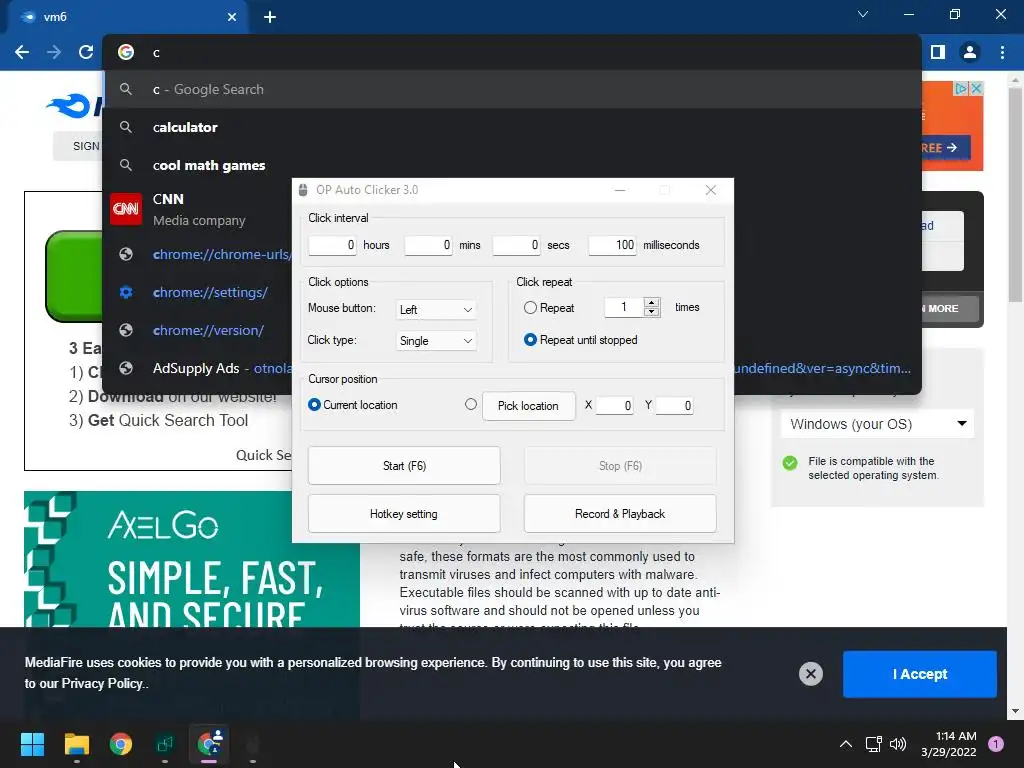
Task: Open the chrome://settings/ suggestion
Action: (199, 292)
